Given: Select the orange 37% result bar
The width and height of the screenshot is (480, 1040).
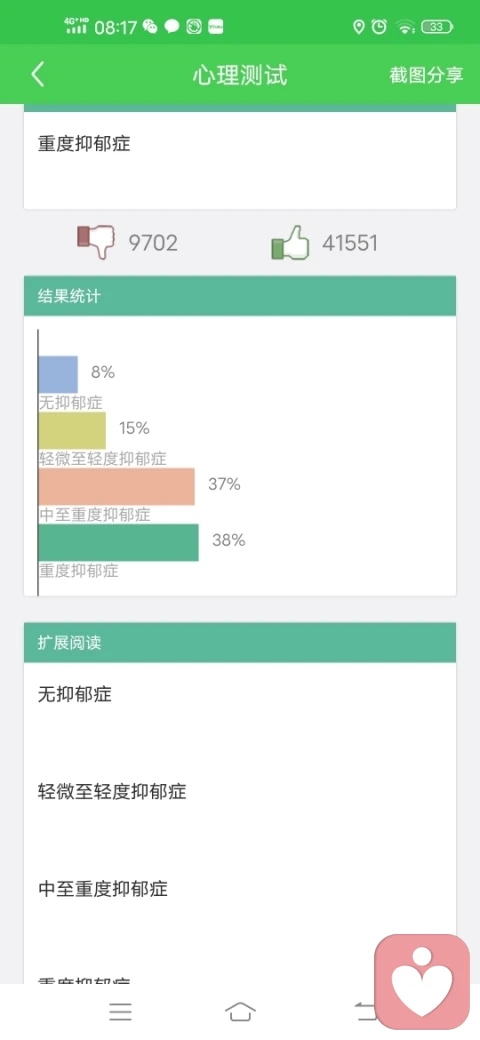Looking at the screenshot, I should point(117,486).
